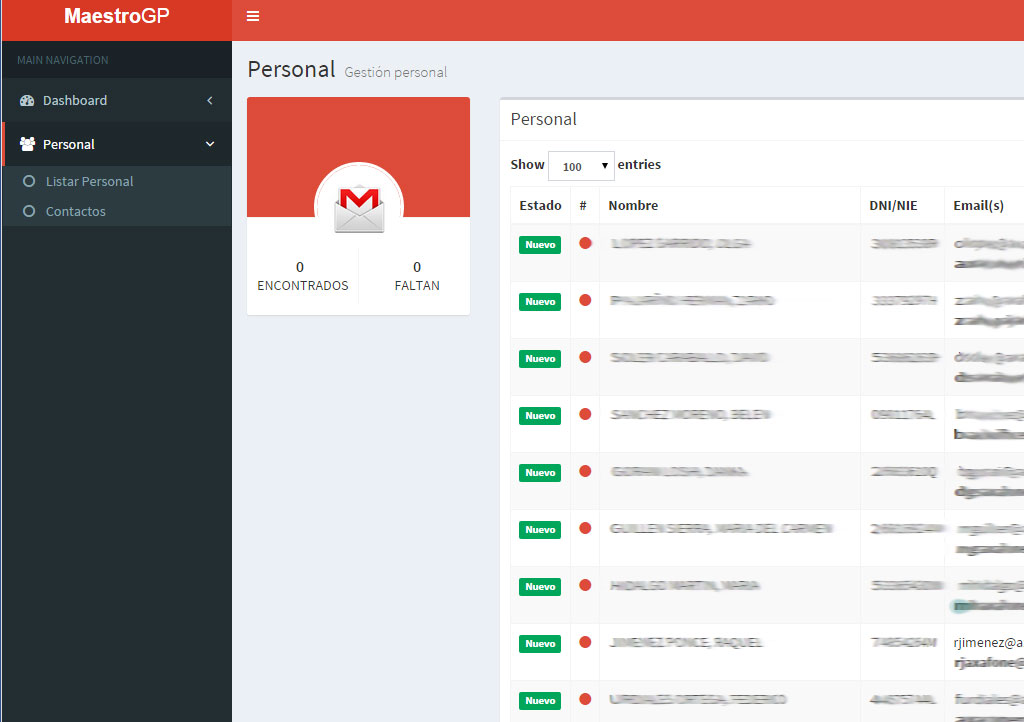Click the MaestroGP logo link

[x=117, y=16]
